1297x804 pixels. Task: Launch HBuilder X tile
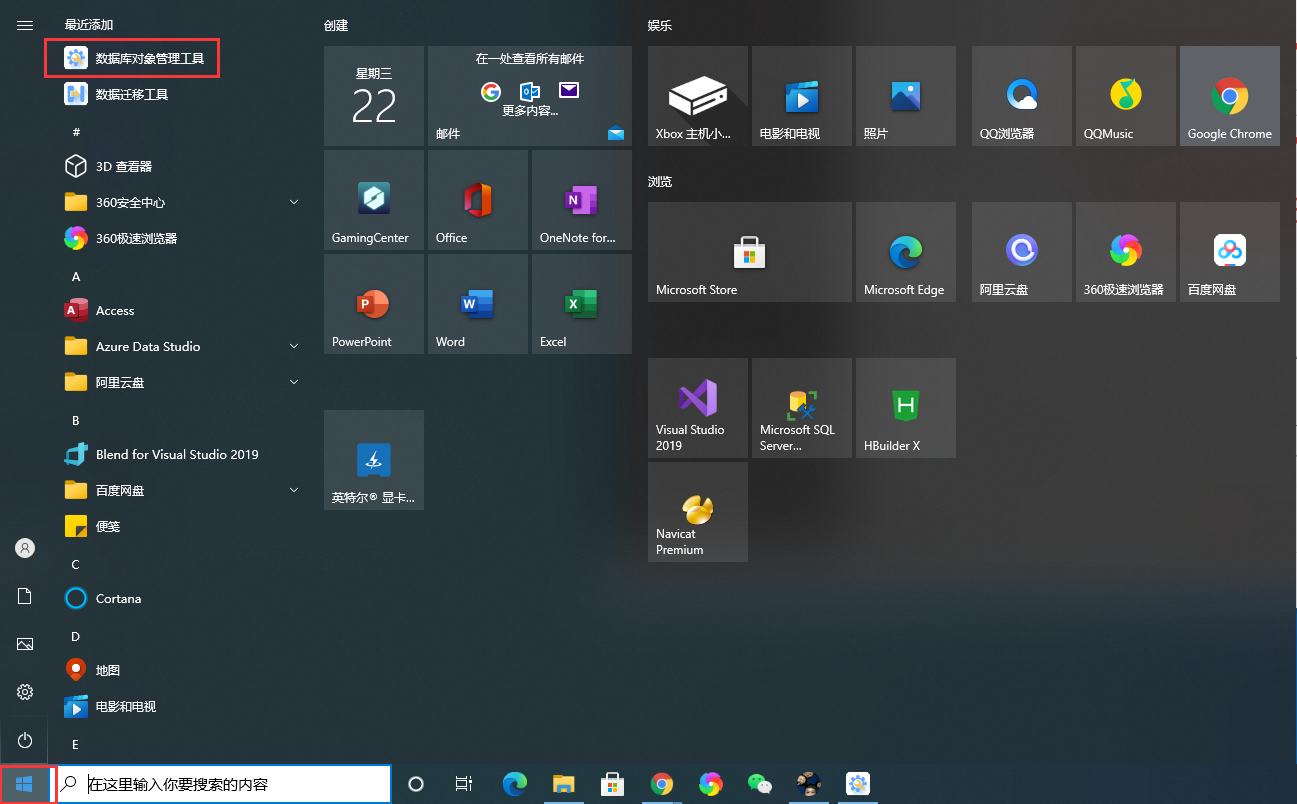(x=906, y=408)
